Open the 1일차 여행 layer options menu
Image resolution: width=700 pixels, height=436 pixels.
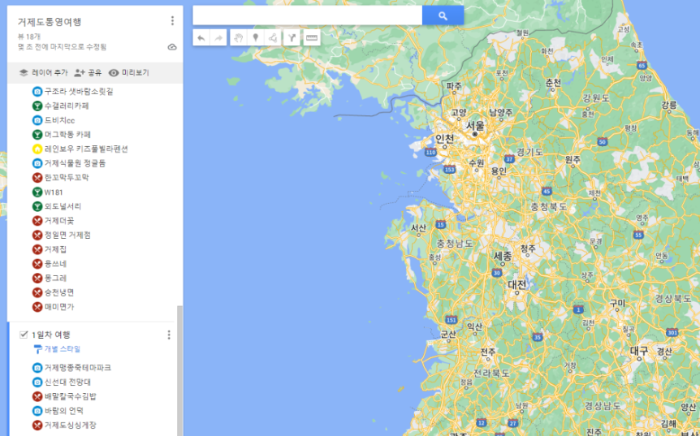coord(169,335)
